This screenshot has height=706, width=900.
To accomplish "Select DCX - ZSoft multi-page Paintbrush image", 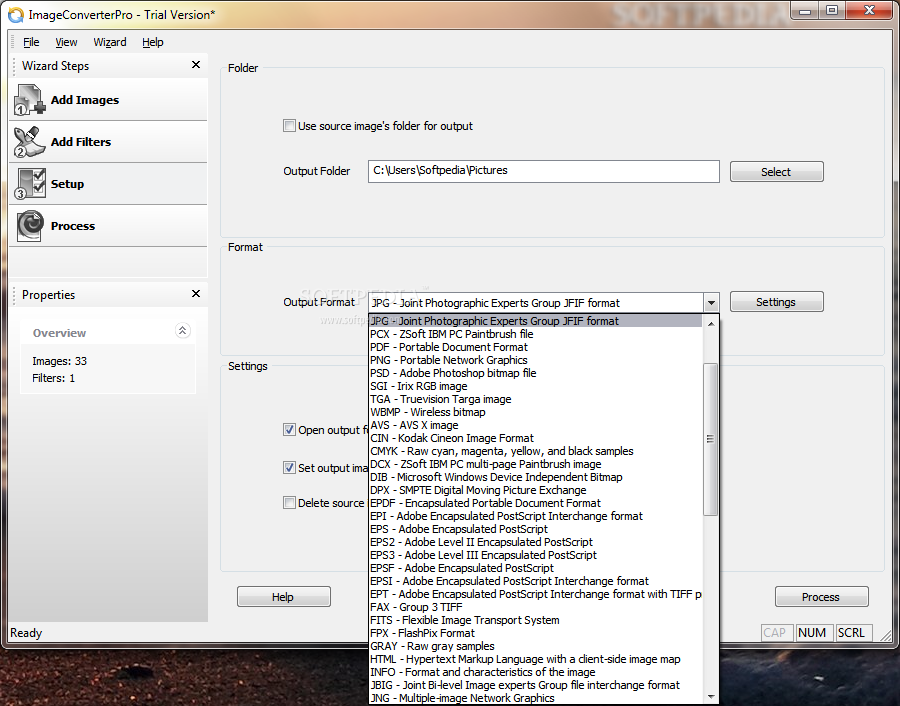I will 536,464.
